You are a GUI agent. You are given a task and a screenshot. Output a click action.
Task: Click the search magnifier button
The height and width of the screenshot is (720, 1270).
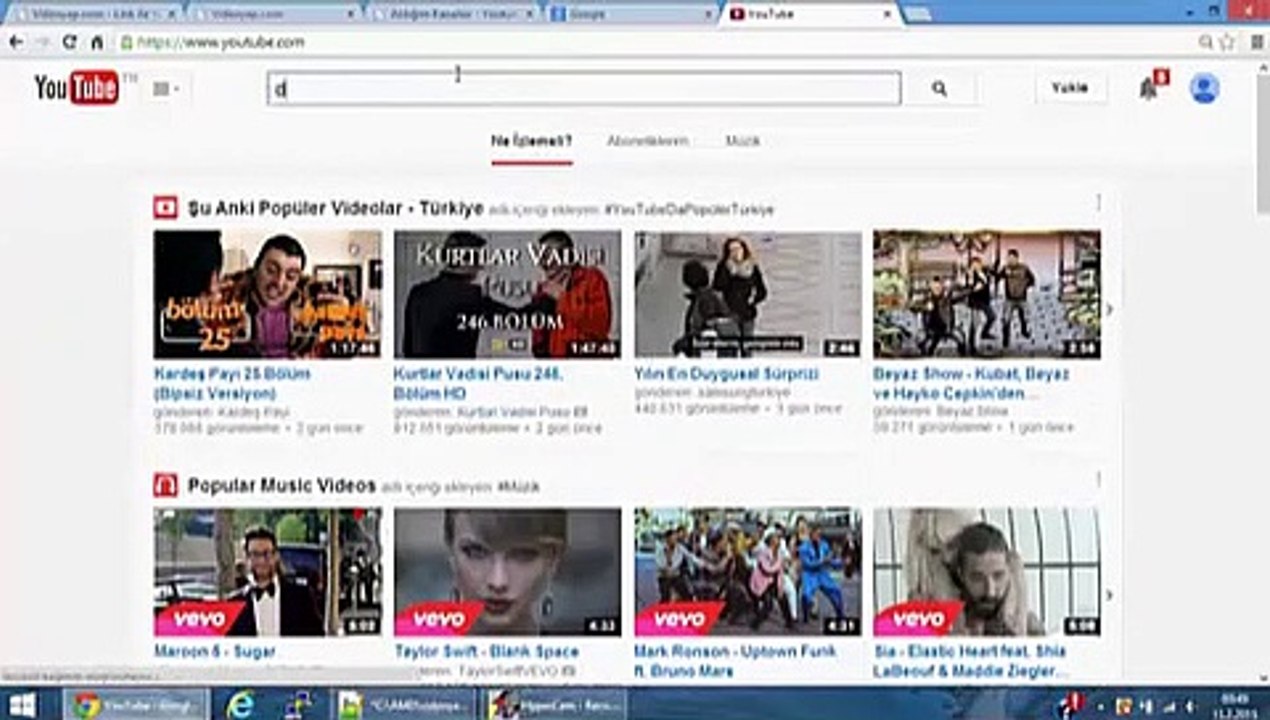[x=939, y=89]
